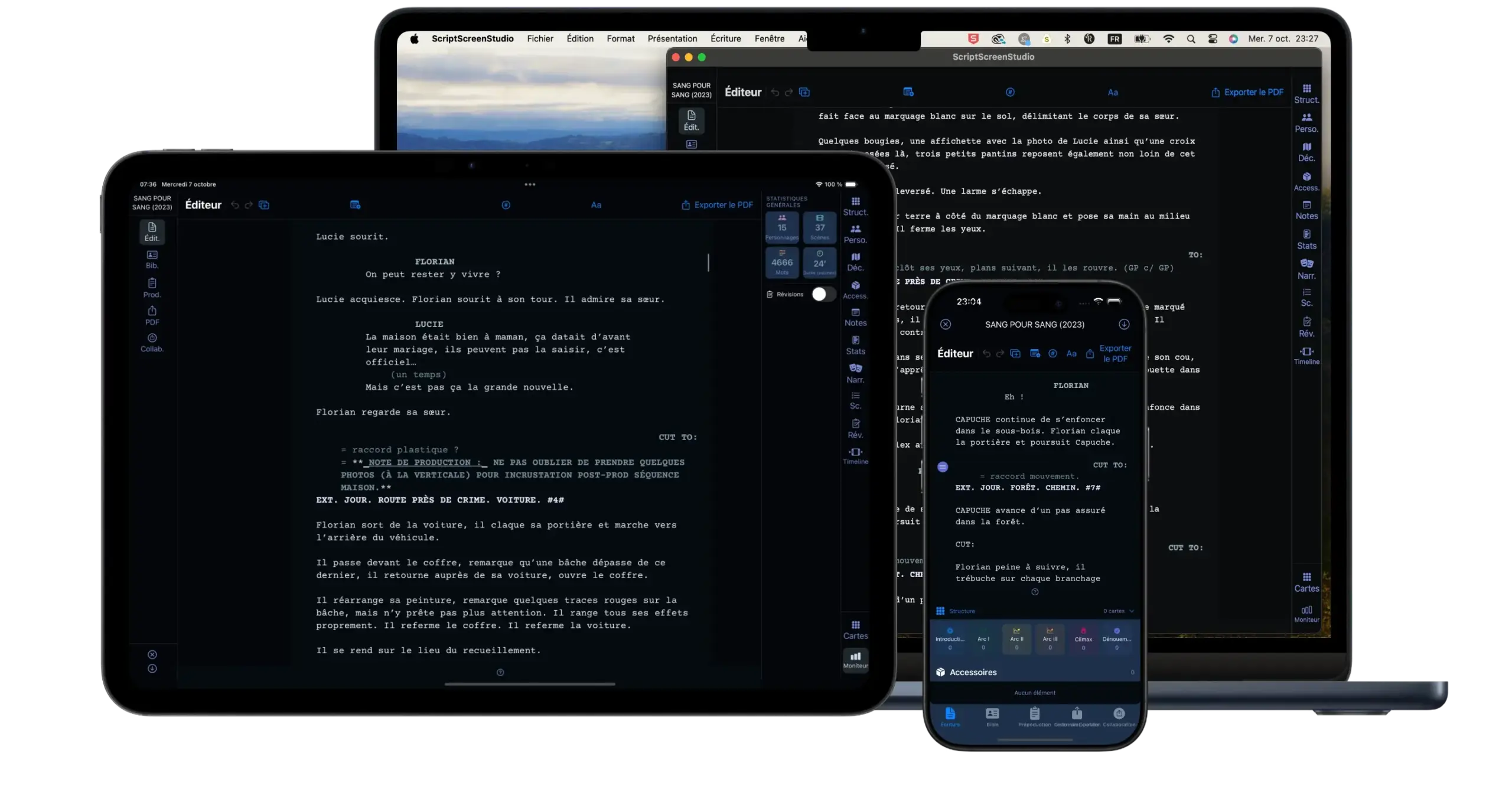Click the Personnages statistics tile on the iPad

point(781,227)
